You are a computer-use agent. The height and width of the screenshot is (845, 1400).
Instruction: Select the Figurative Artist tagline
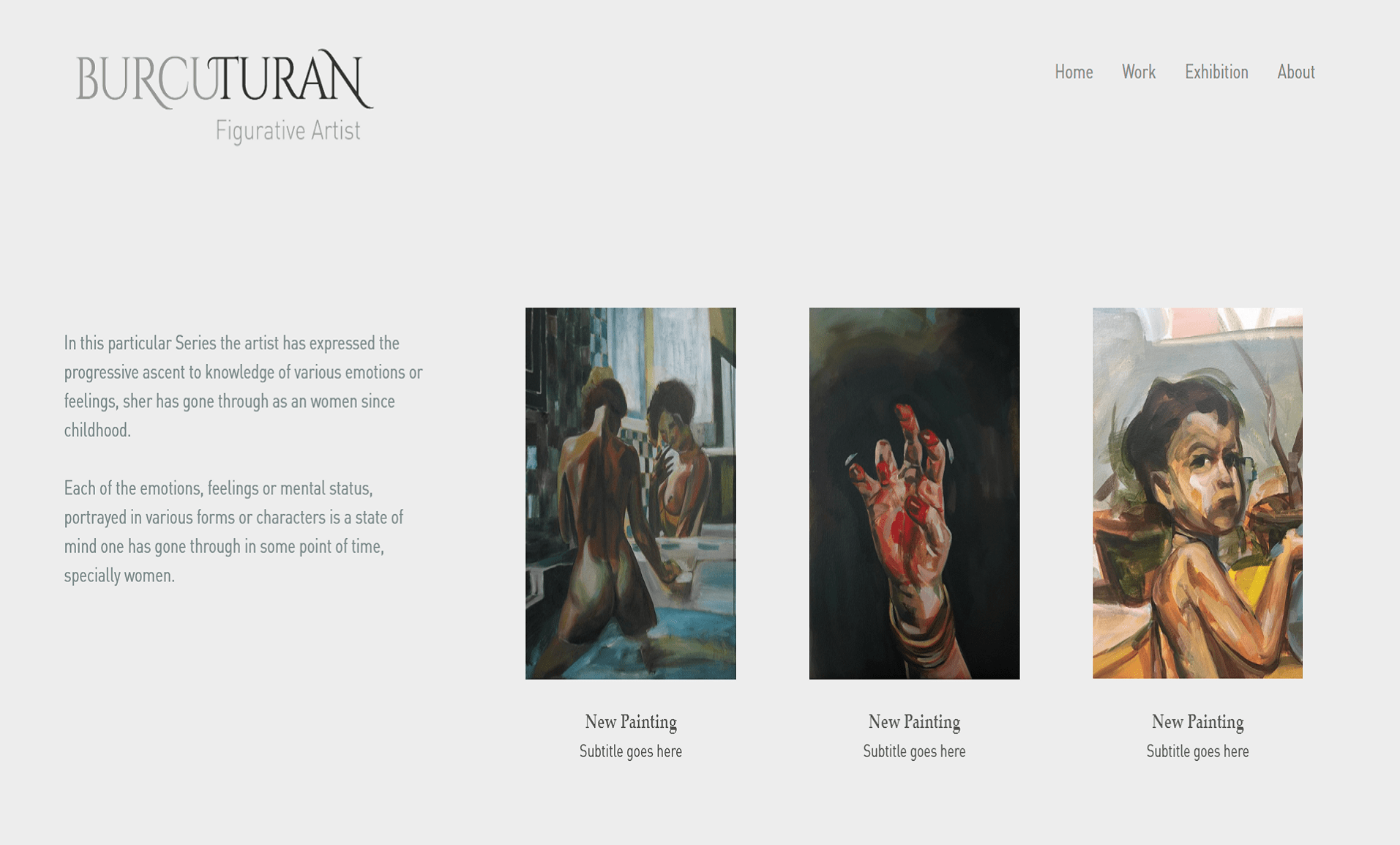288,131
